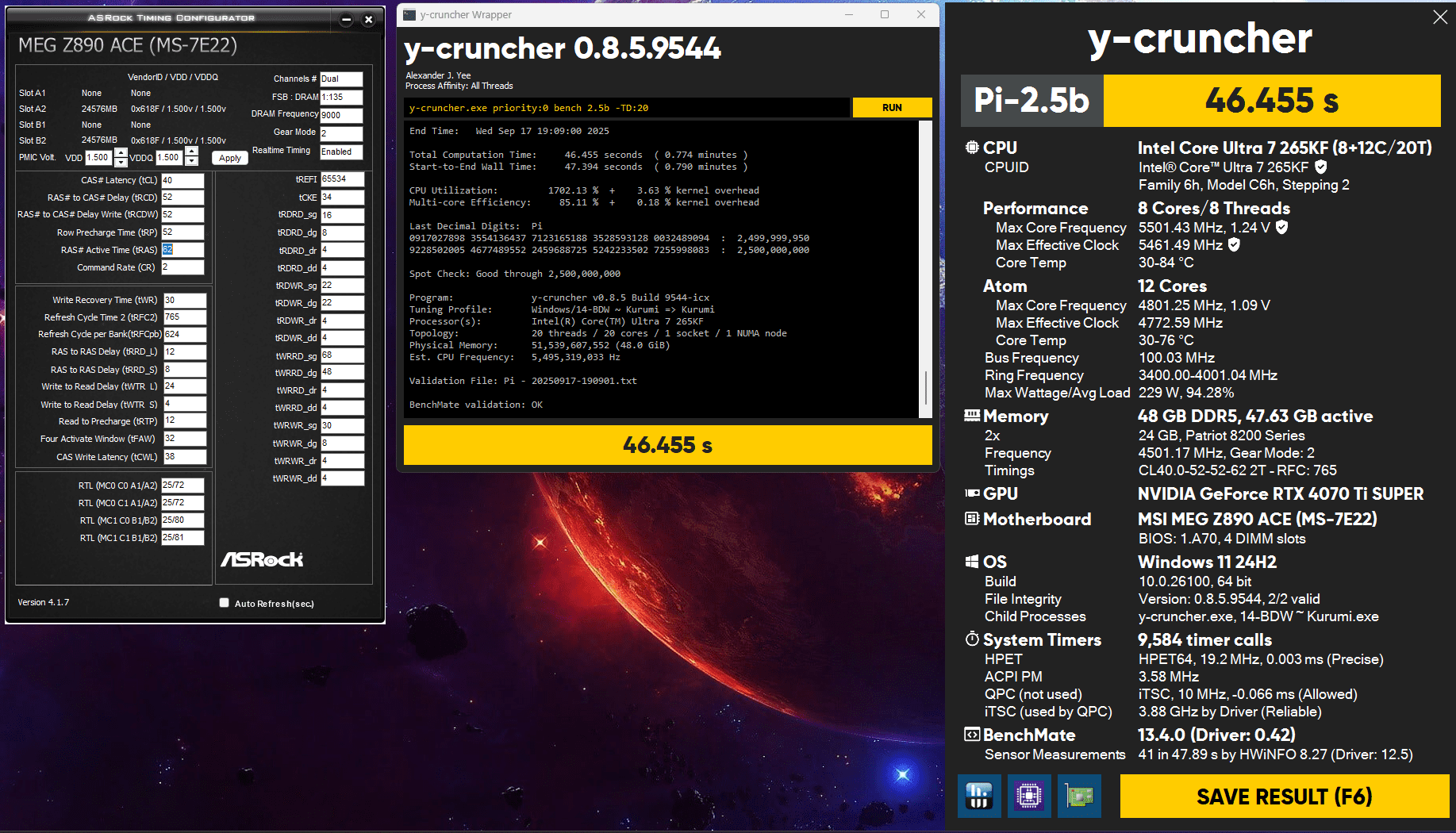The width and height of the screenshot is (1456, 833).
Task: Close the ASRock Timing Configurator window
Action: [368, 20]
